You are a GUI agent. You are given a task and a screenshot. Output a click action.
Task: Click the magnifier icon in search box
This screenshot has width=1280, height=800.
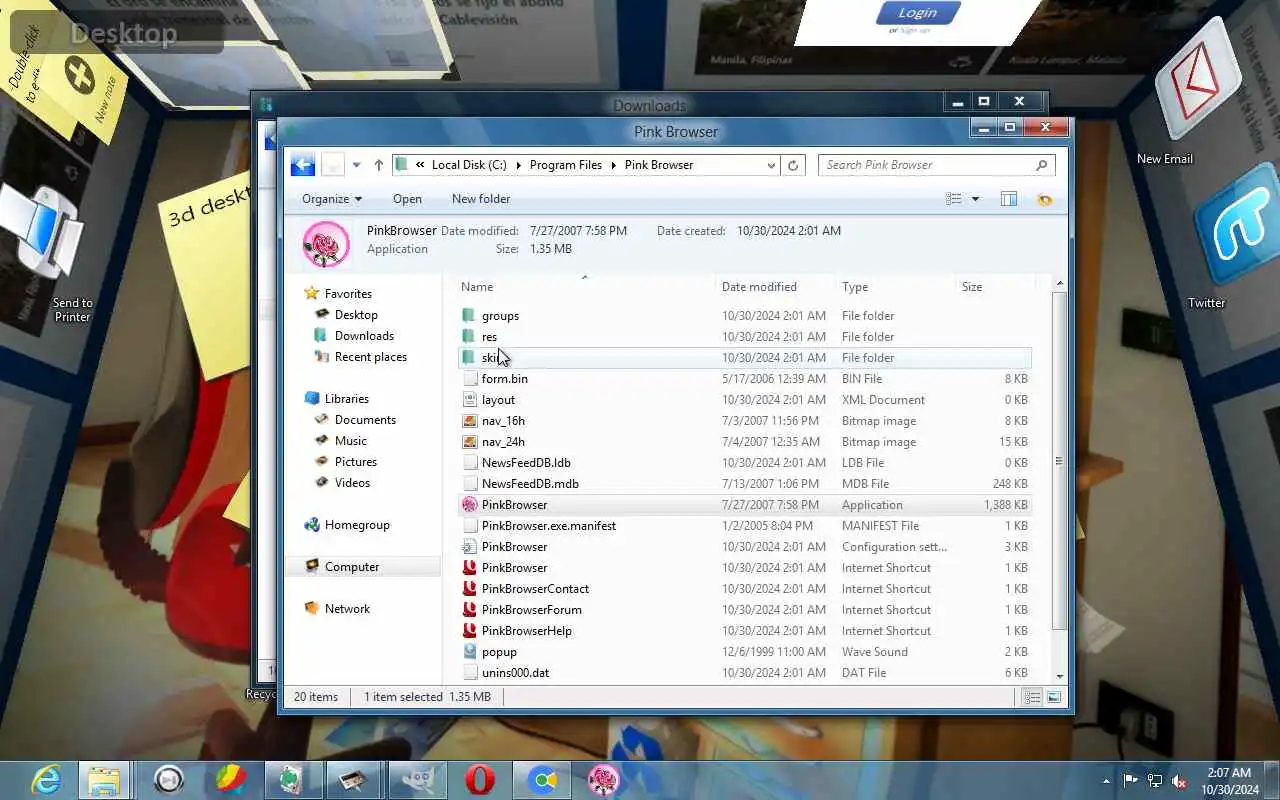[x=1042, y=165]
